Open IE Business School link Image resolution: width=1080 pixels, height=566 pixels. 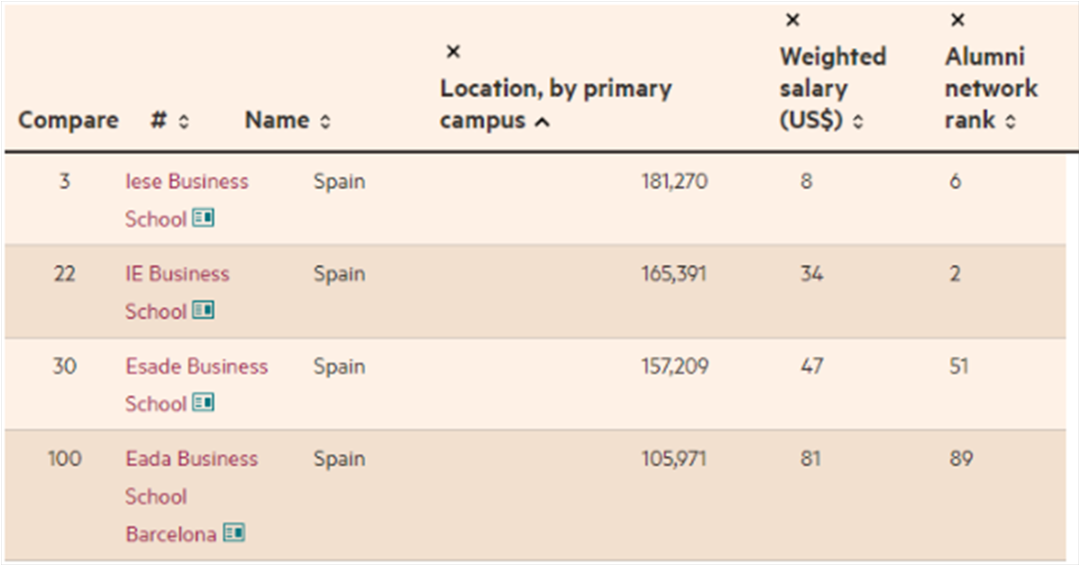point(177,292)
